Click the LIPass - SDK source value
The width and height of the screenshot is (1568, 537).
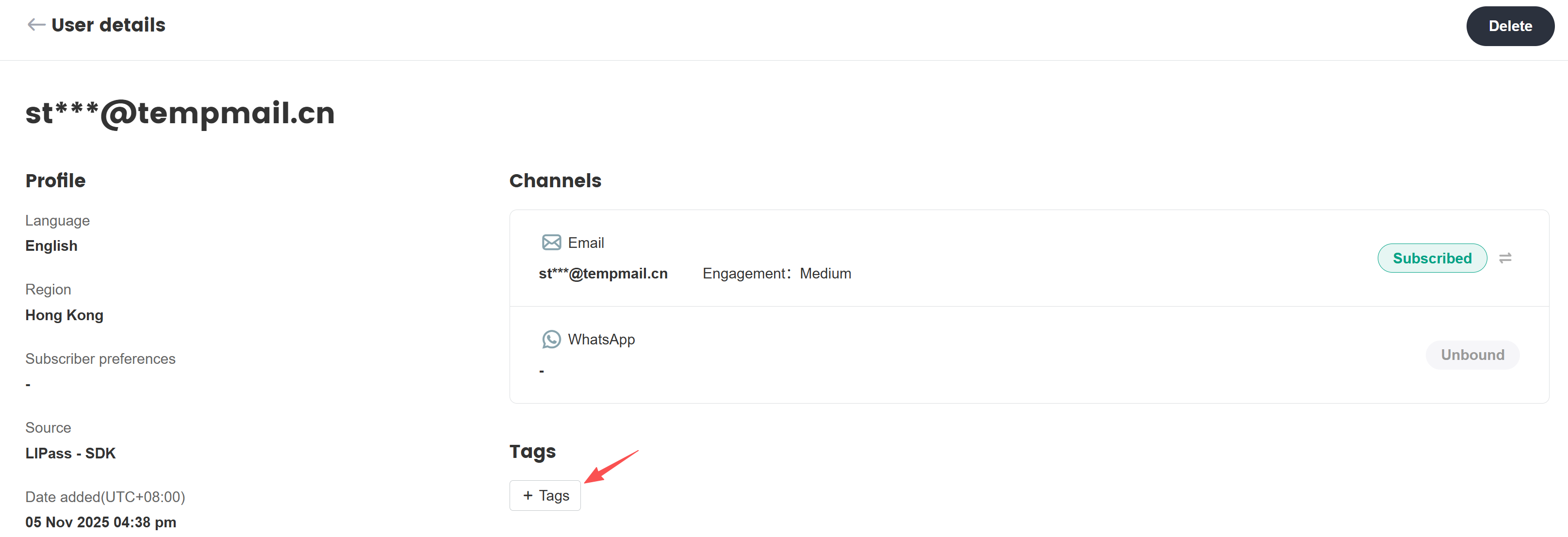click(x=70, y=453)
